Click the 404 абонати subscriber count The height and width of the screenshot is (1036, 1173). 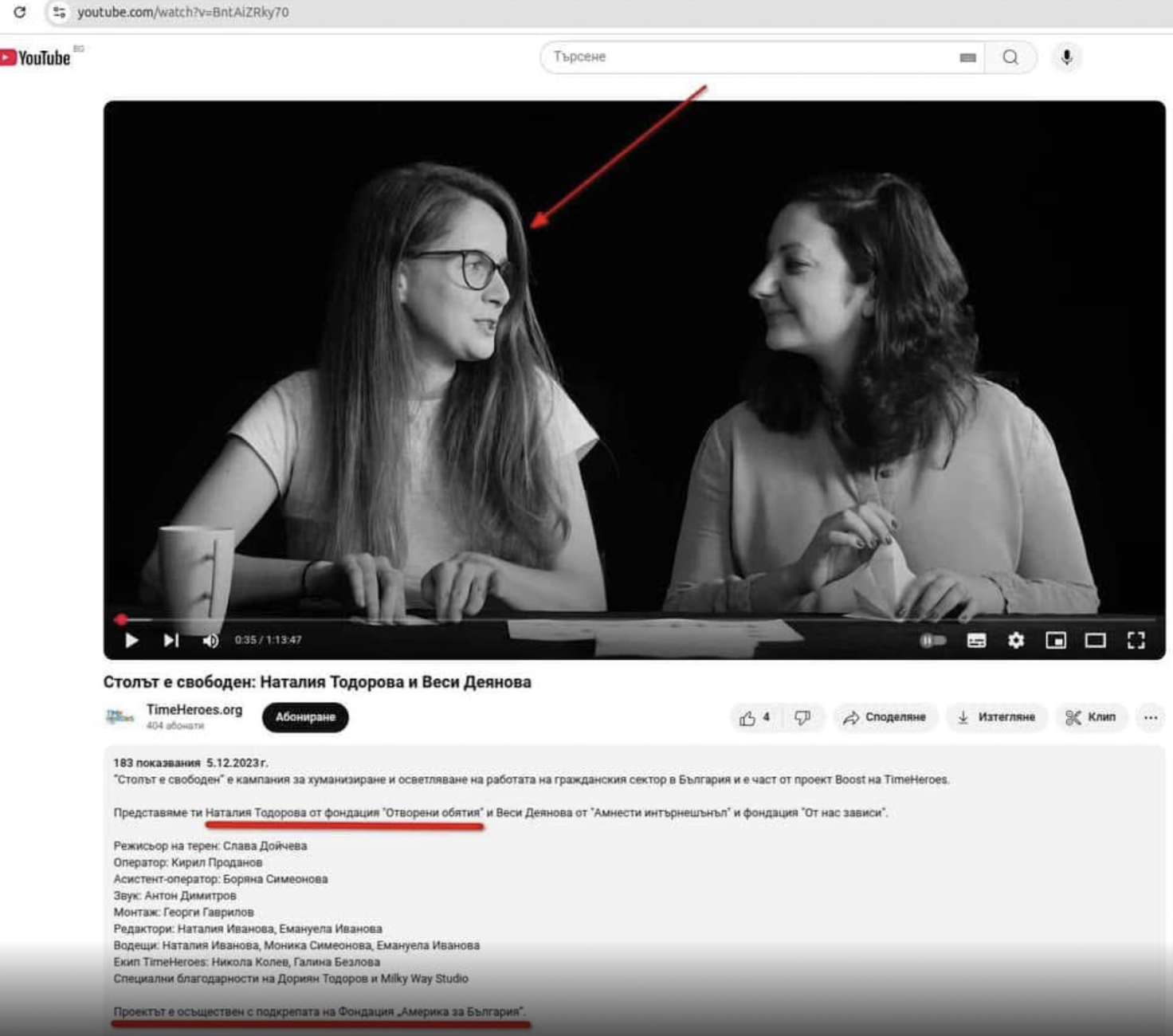pyautogui.click(x=175, y=725)
